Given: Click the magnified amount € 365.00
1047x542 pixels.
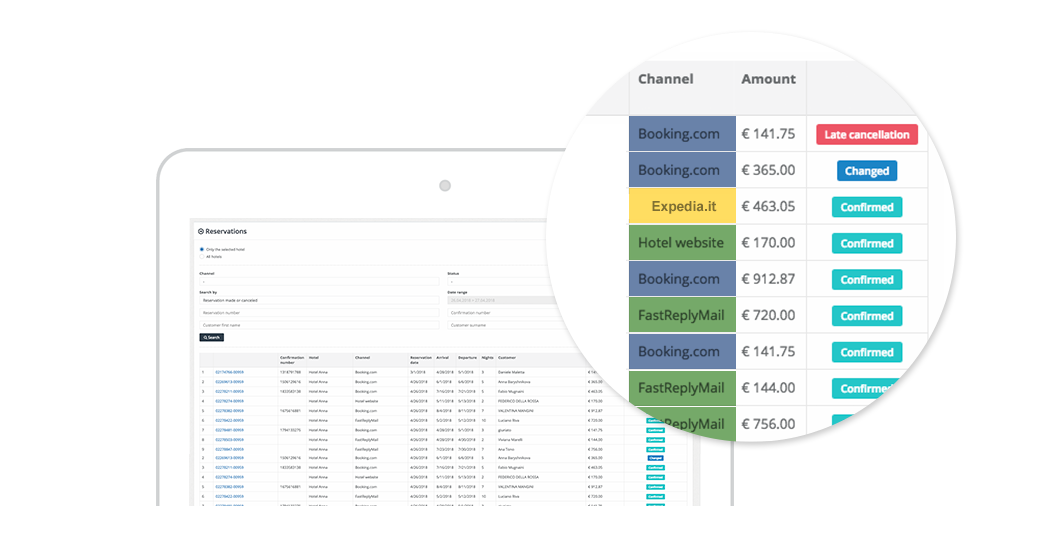Looking at the screenshot, I should click(768, 170).
